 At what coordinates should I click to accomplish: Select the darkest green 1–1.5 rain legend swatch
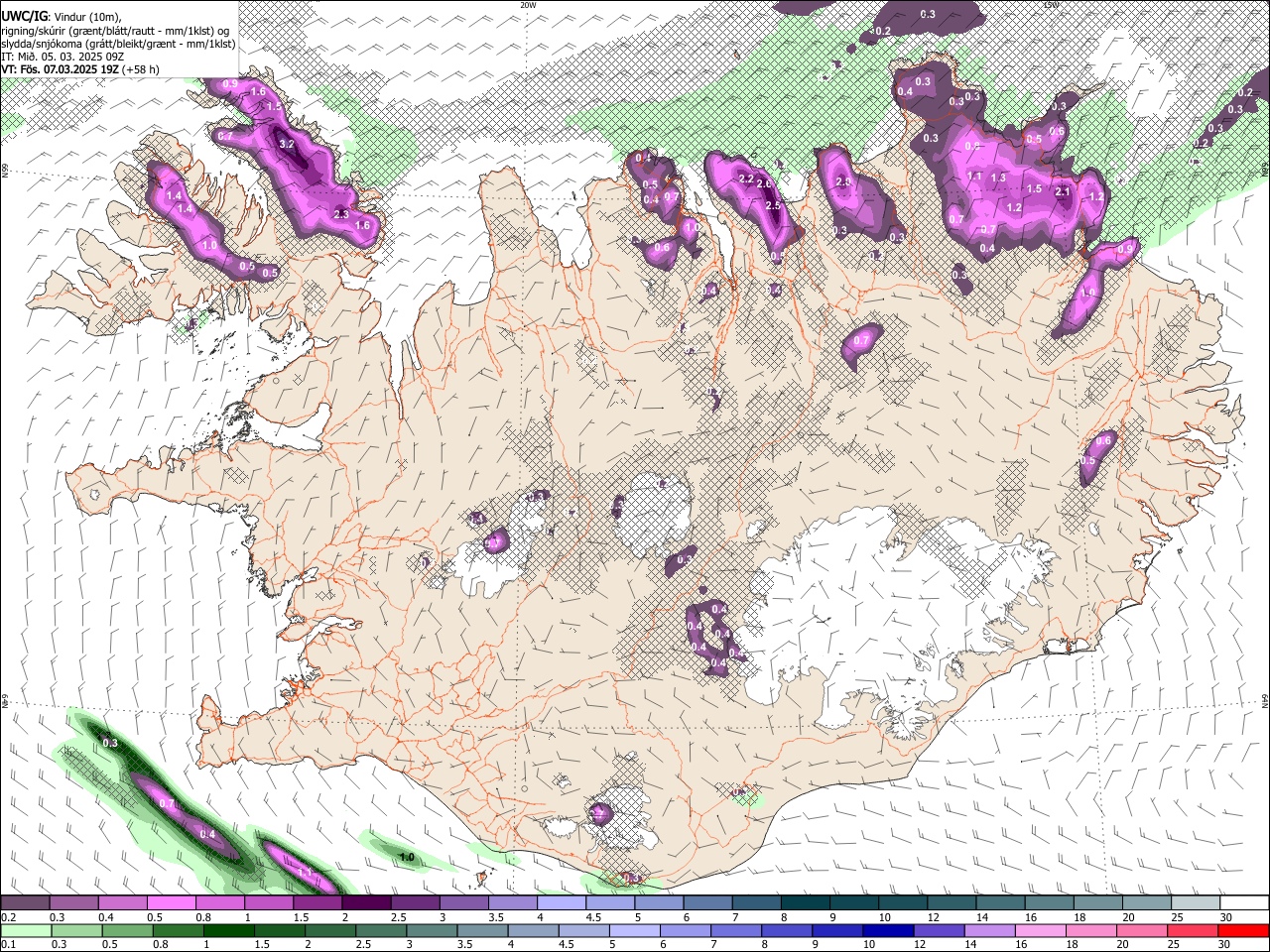click(x=228, y=930)
